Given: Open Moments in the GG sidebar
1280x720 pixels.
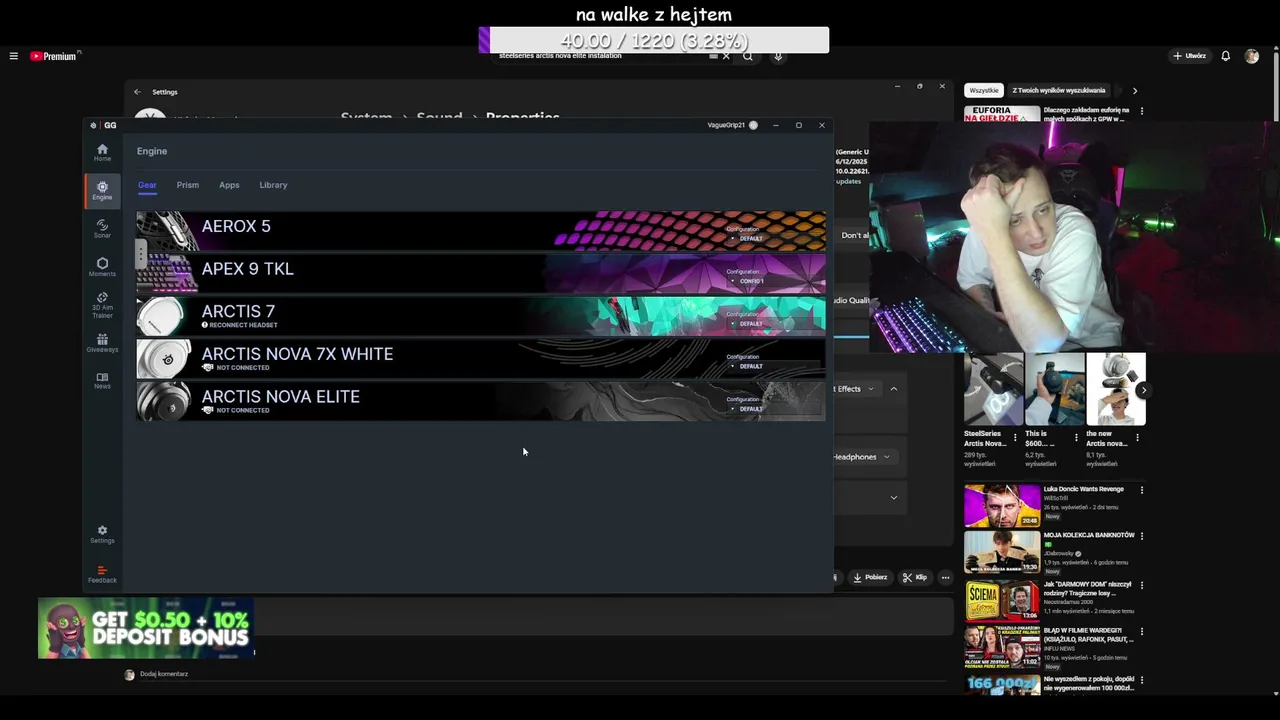Looking at the screenshot, I should (102, 267).
